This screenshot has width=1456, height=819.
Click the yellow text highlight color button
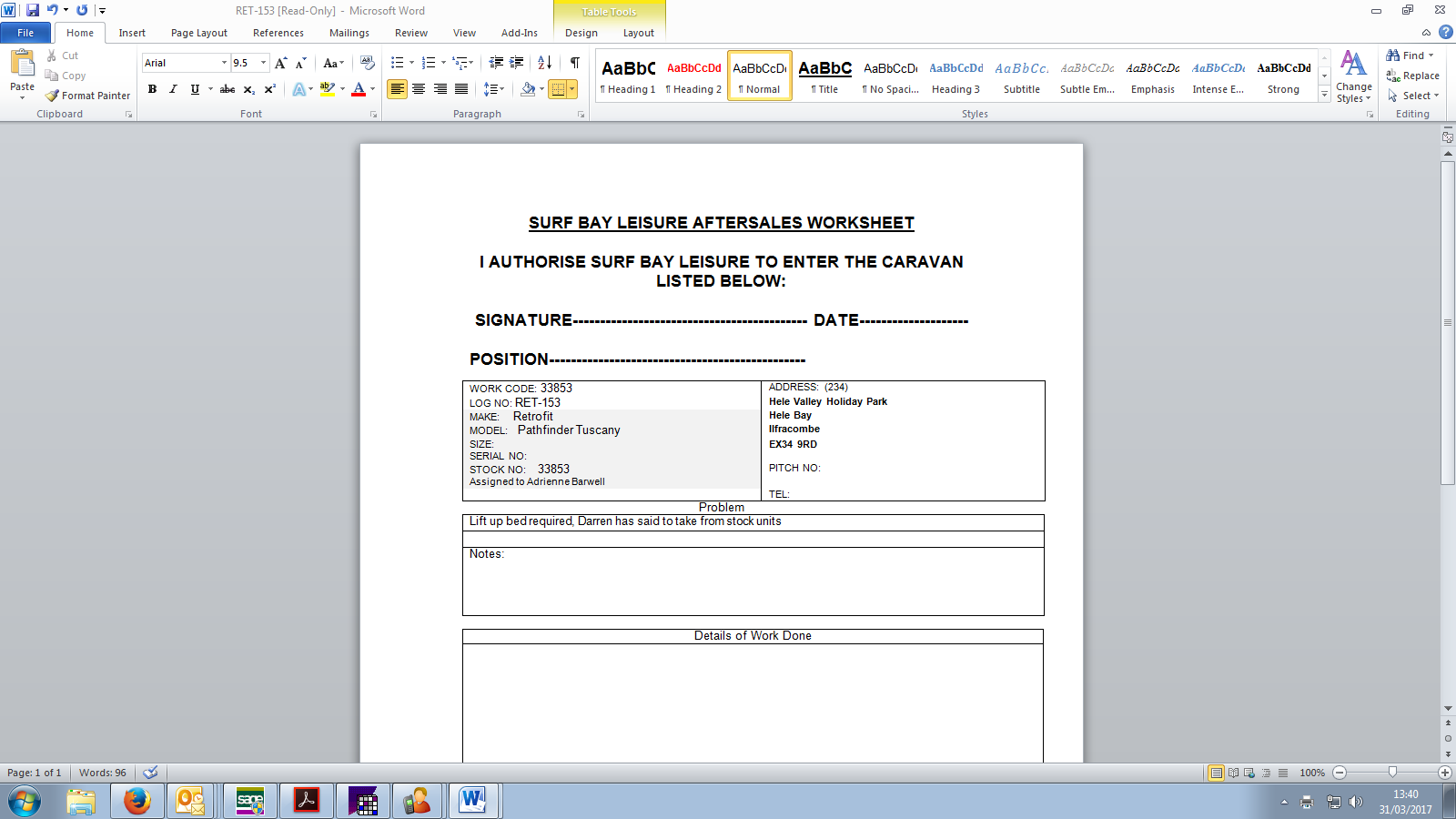click(328, 89)
